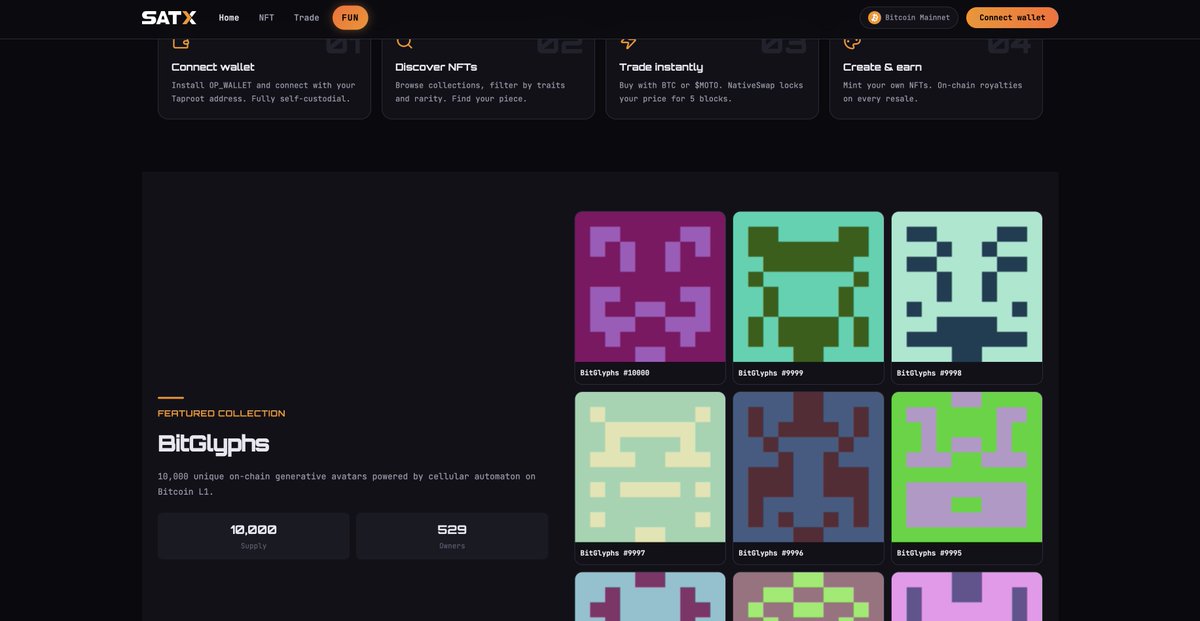Click the SATX logo
The image size is (1200, 621).
[169, 18]
